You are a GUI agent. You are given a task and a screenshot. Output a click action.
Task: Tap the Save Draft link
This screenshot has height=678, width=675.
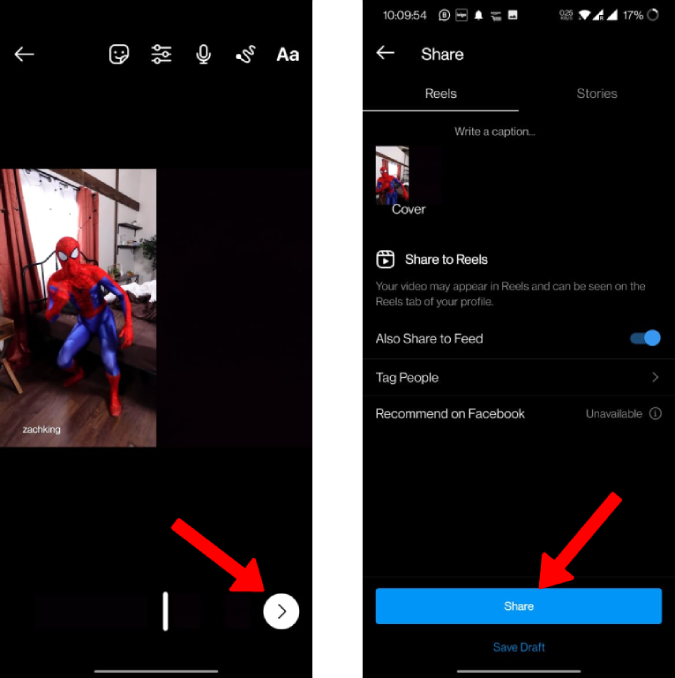(x=518, y=647)
